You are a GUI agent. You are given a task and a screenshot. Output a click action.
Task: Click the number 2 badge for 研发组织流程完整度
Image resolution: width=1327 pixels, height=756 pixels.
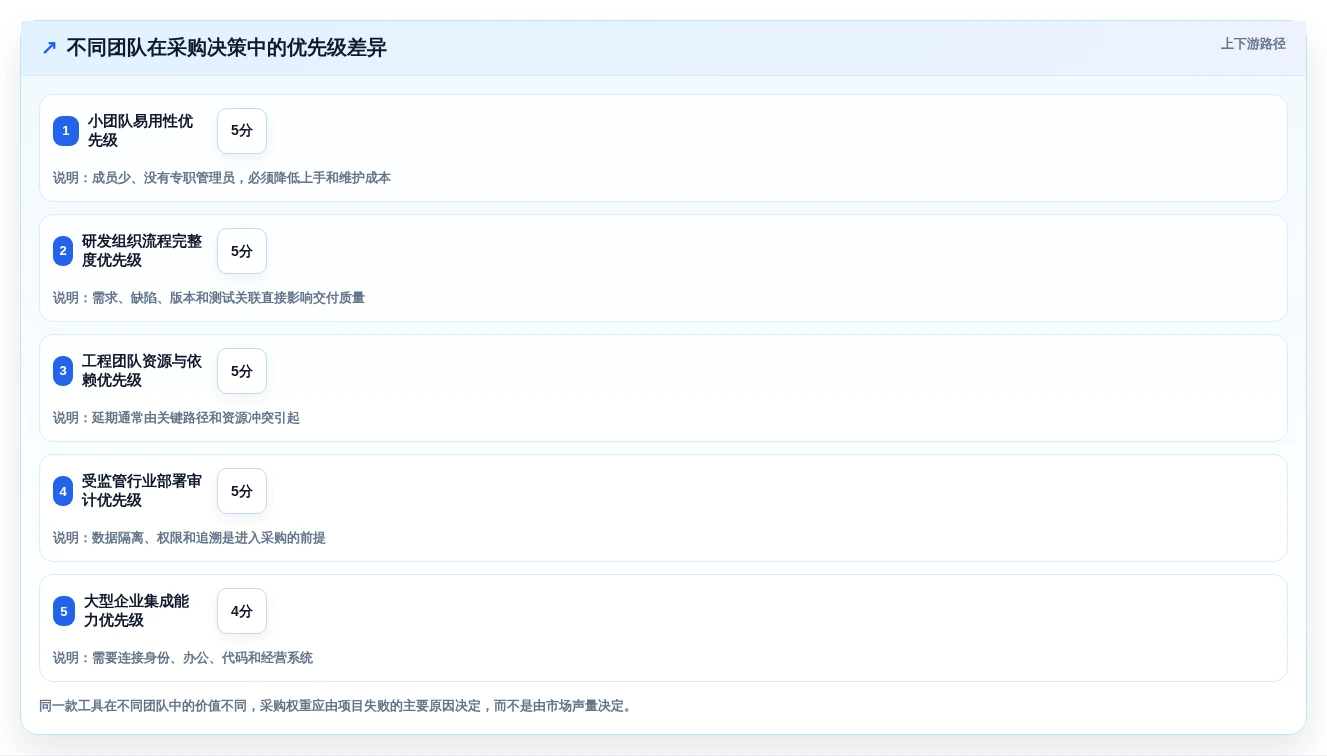tap(63, 251)
